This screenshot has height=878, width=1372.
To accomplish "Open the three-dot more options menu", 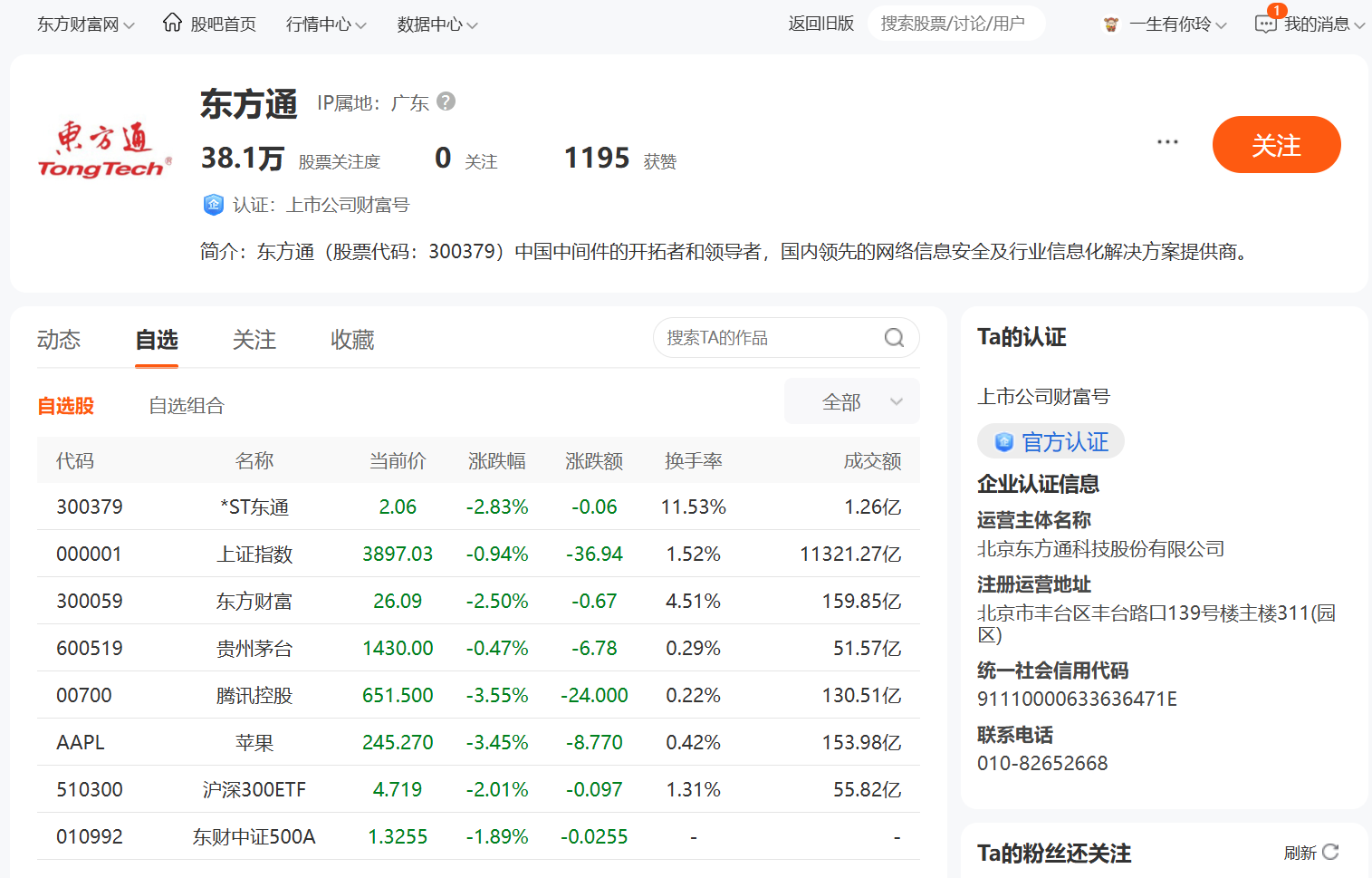I will (1167, 142).
